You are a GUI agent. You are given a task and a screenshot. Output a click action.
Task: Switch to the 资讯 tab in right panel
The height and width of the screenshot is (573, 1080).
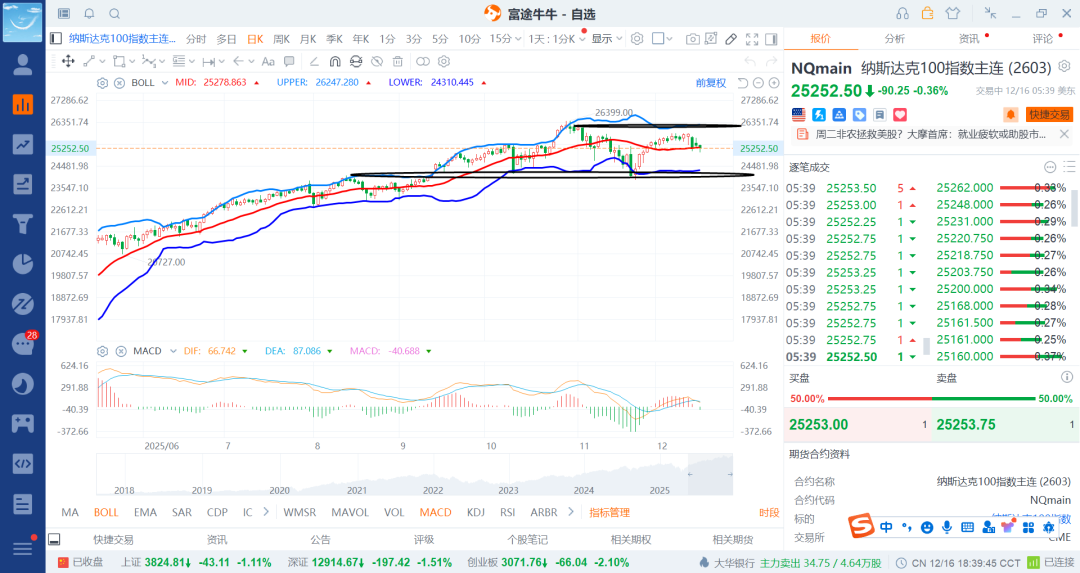[x=968, y=39]
